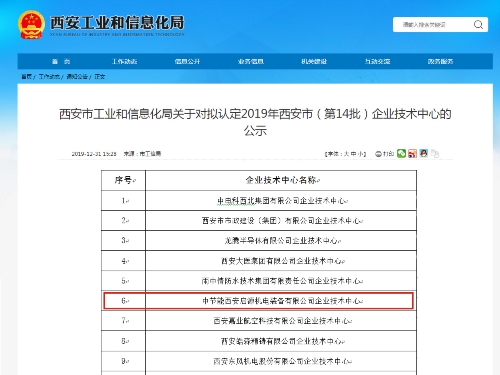Image resolution: width=500 pixels, height=375 pixels.
Task: Open the 互动交流 navigation menu item
Action: [x=377, y=61]
